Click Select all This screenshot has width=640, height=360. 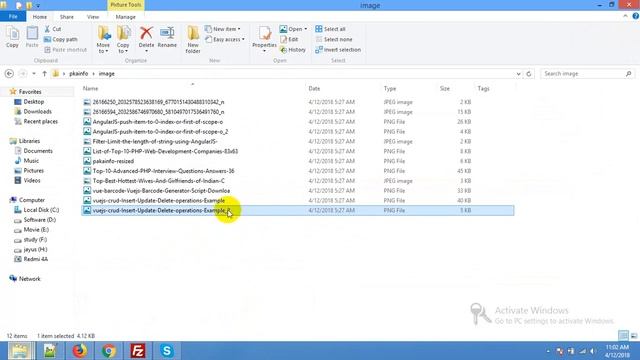tap(331, 29)
